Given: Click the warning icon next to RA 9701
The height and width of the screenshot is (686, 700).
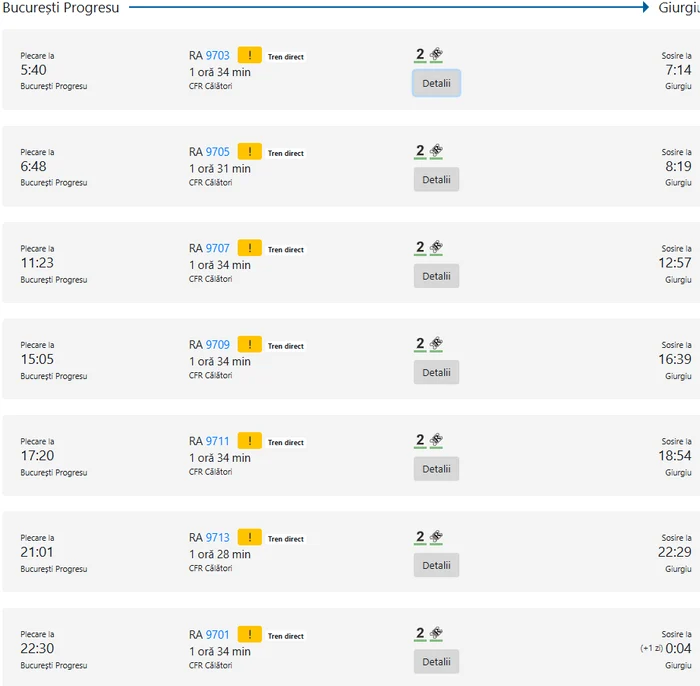Looking at the screenshot, I should (249, 635).
